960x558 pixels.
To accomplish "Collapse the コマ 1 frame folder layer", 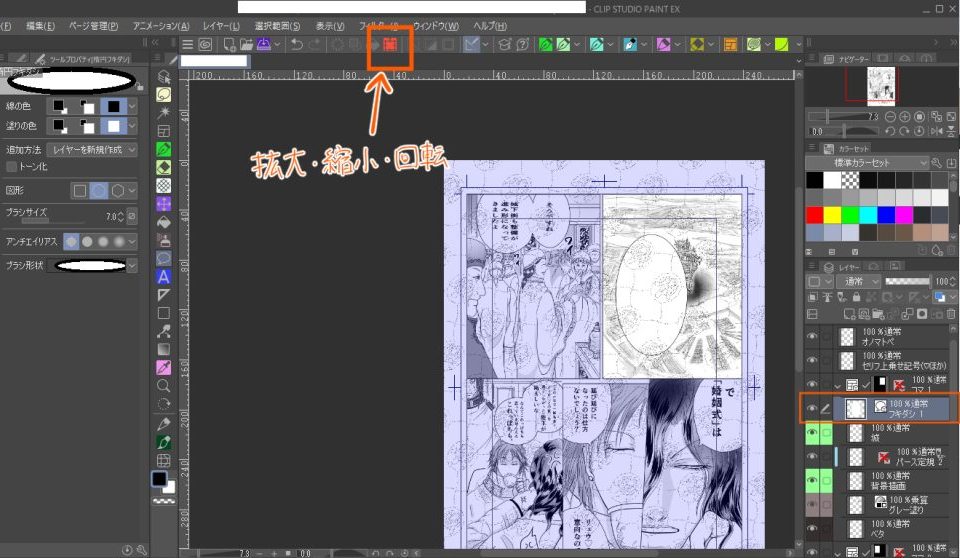I will coord(837,385).
